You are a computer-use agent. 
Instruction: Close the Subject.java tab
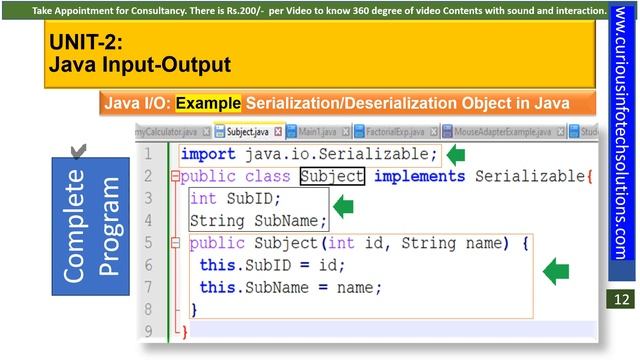click(278, 132)
